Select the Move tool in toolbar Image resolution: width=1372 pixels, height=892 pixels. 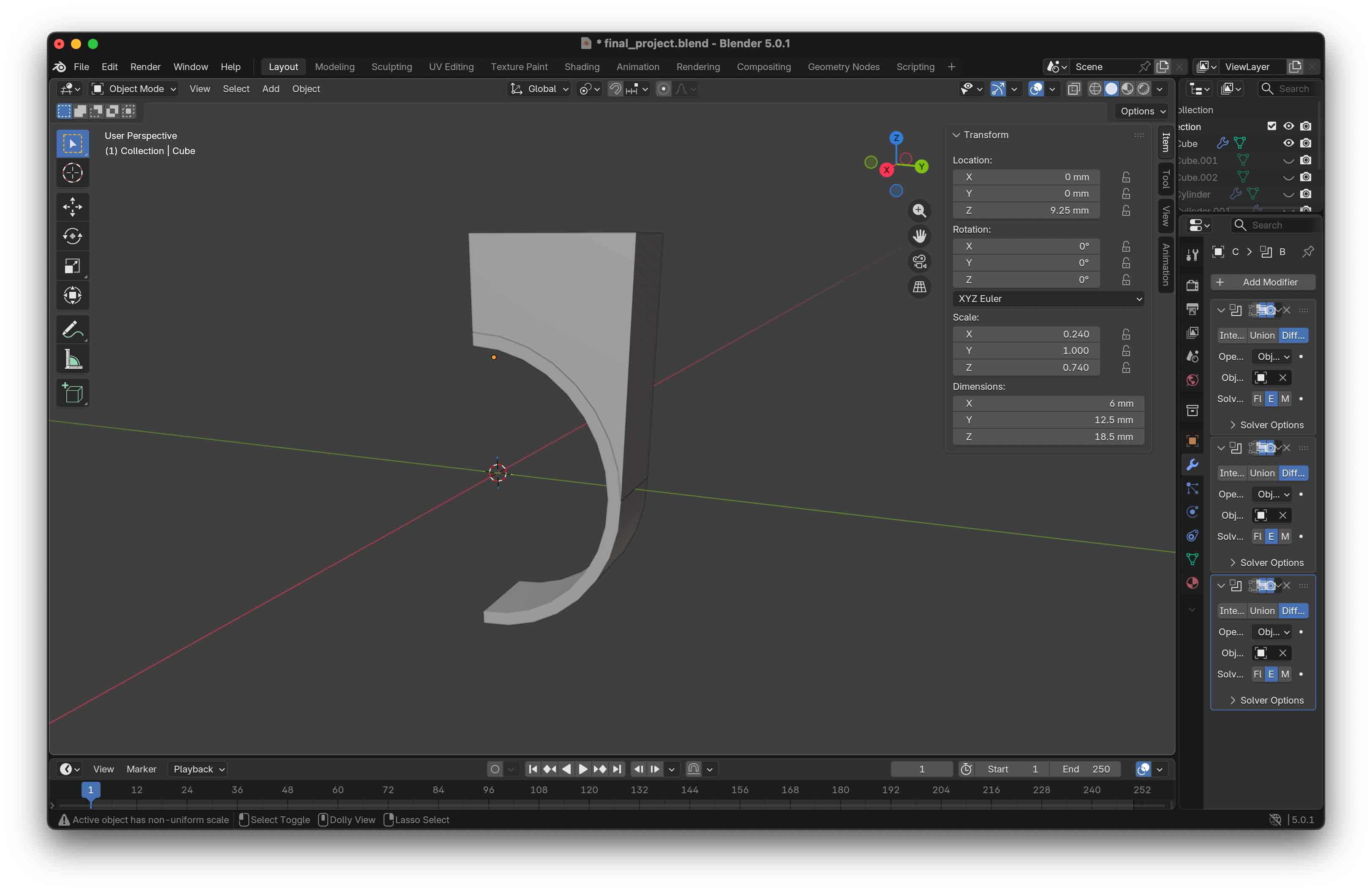[x=73, y=207]
